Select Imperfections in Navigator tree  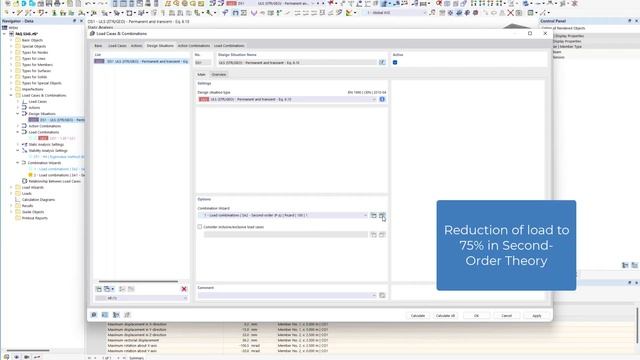pyautogui.click(x=32, y=89)
